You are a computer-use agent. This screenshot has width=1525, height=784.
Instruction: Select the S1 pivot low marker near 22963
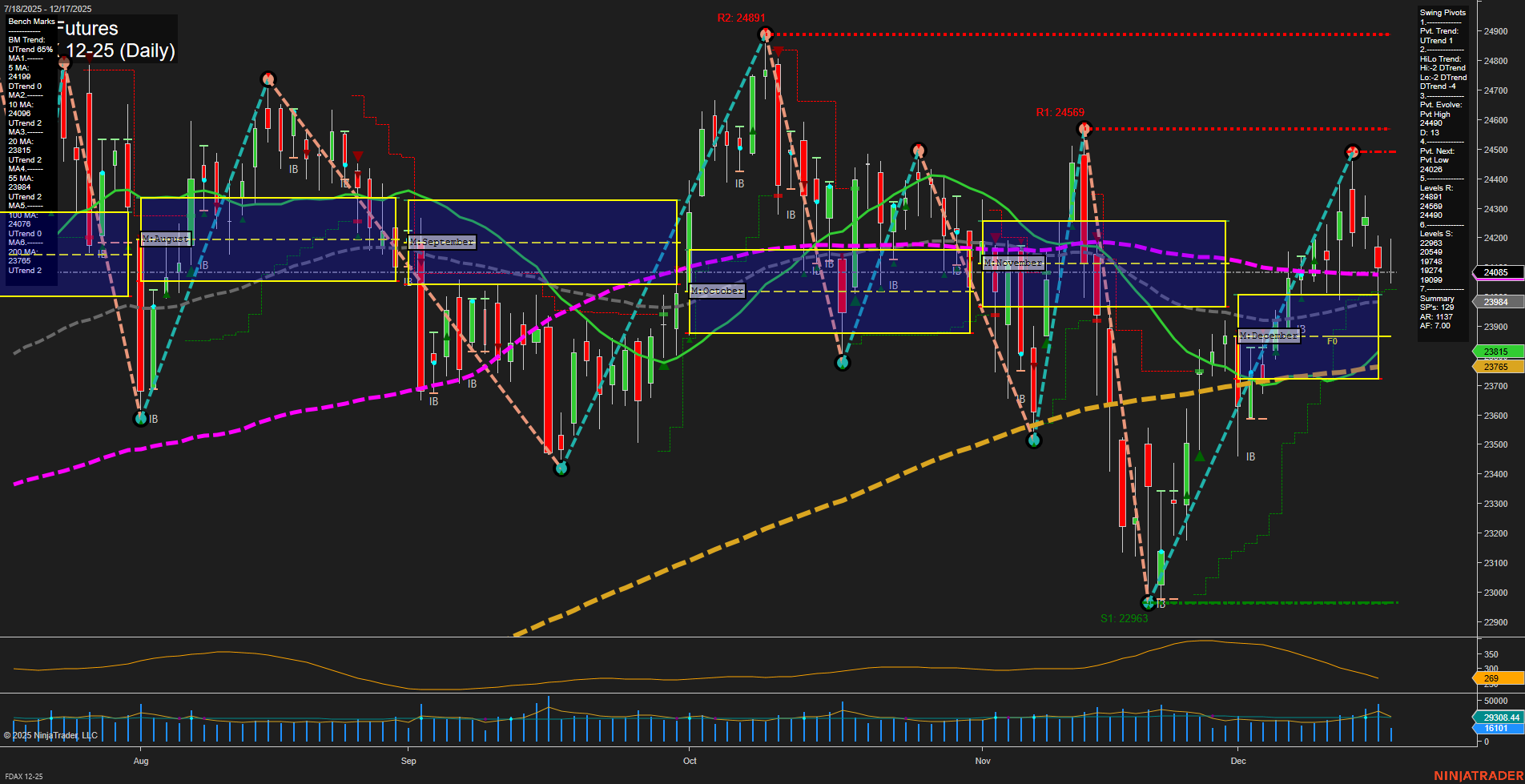1149,604
